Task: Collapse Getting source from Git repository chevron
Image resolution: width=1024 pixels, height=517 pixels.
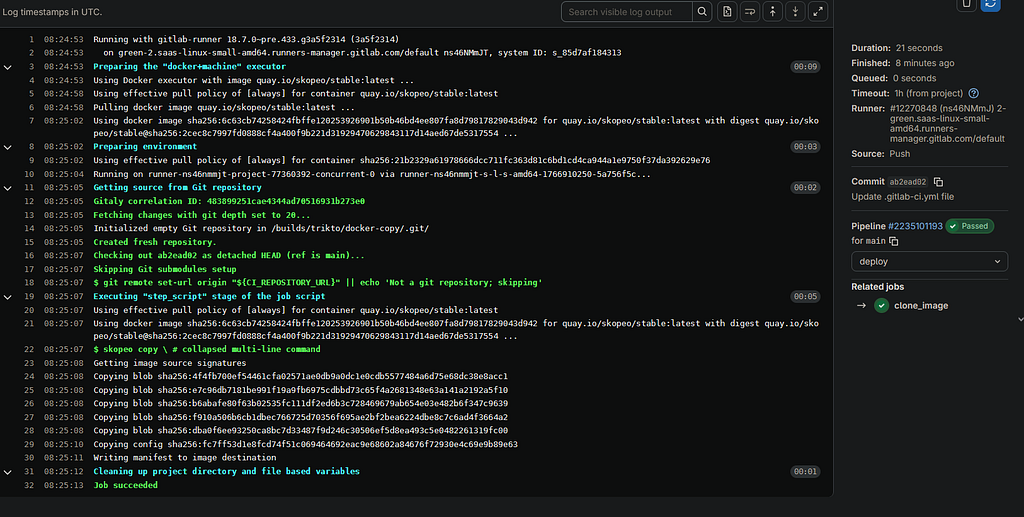Action: point(8,187)
